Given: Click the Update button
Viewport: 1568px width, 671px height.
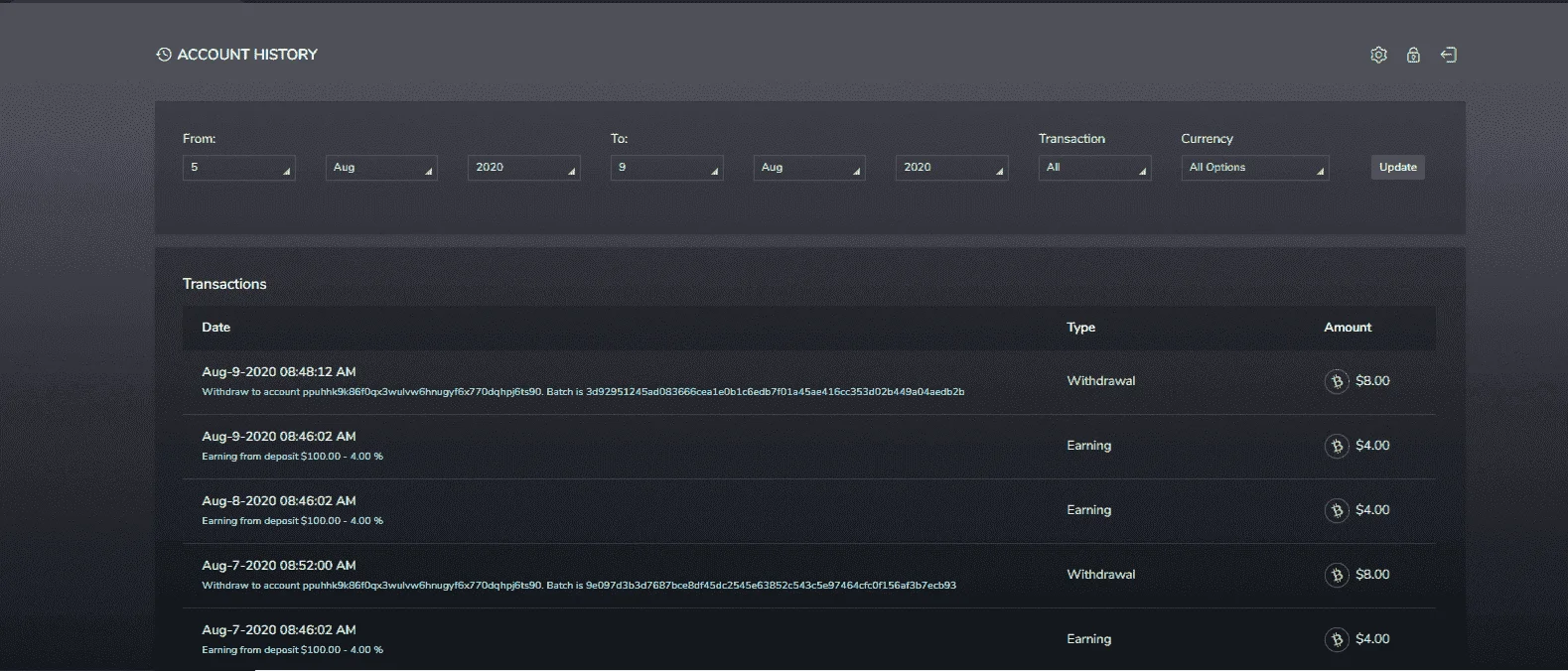Looking at the screenshot, I should pos(1398,168).
